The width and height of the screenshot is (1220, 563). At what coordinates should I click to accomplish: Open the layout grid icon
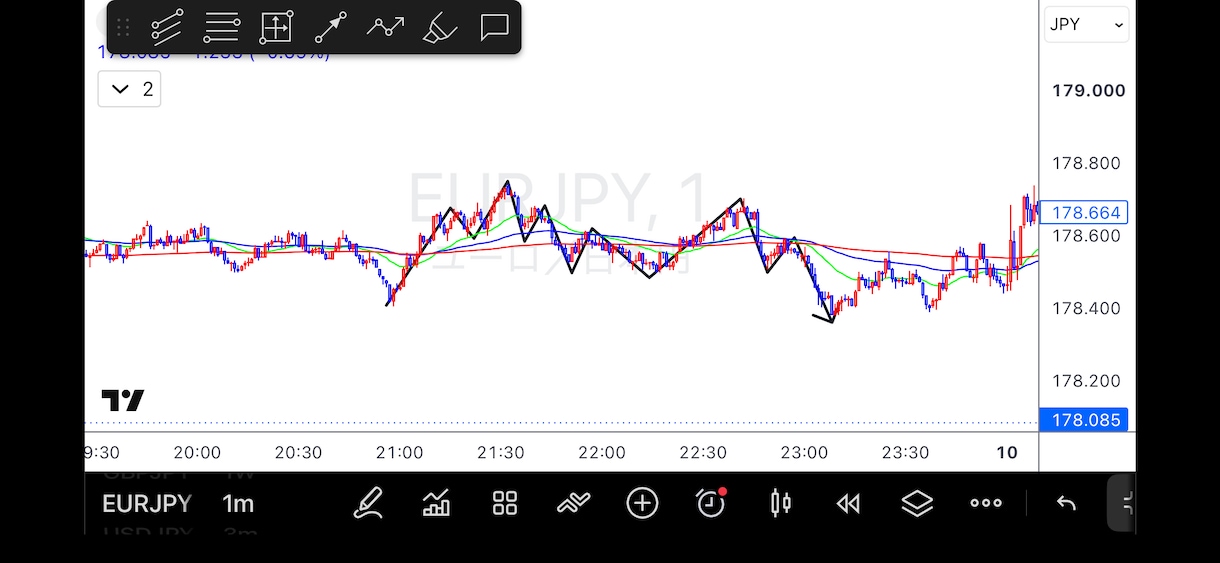point(505,503)
